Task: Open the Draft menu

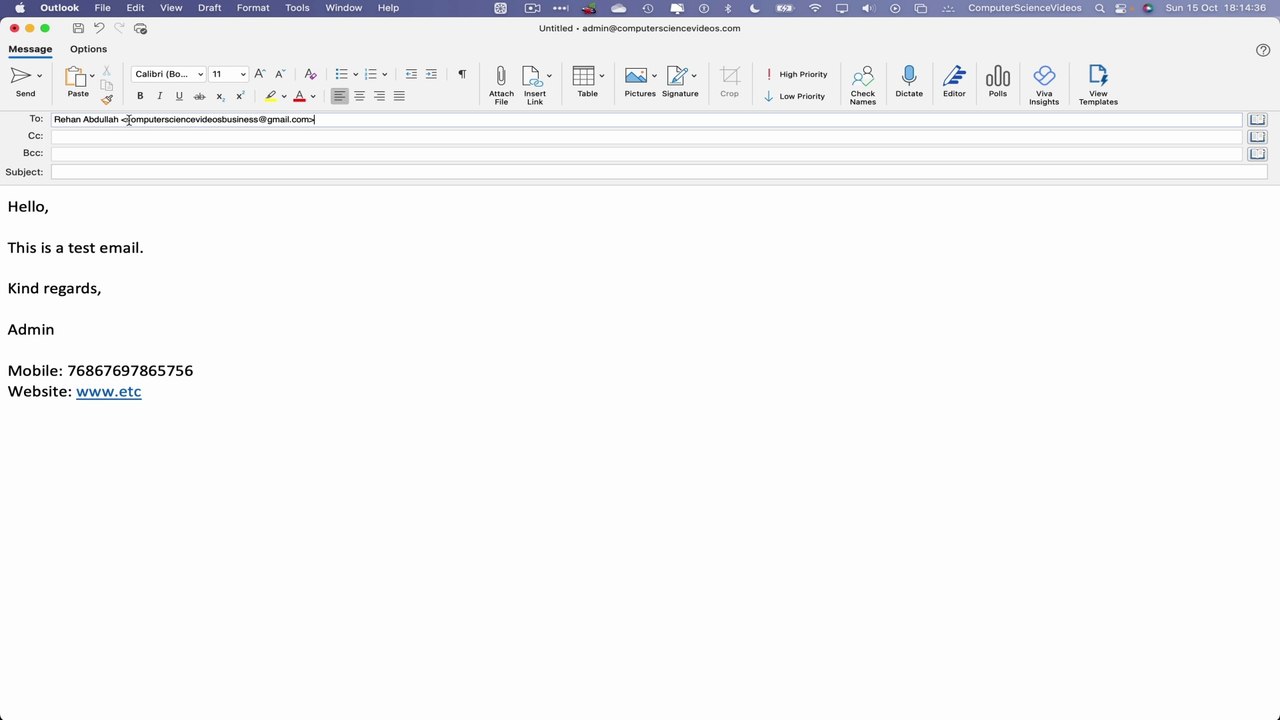Action: [x=209, y=8]
